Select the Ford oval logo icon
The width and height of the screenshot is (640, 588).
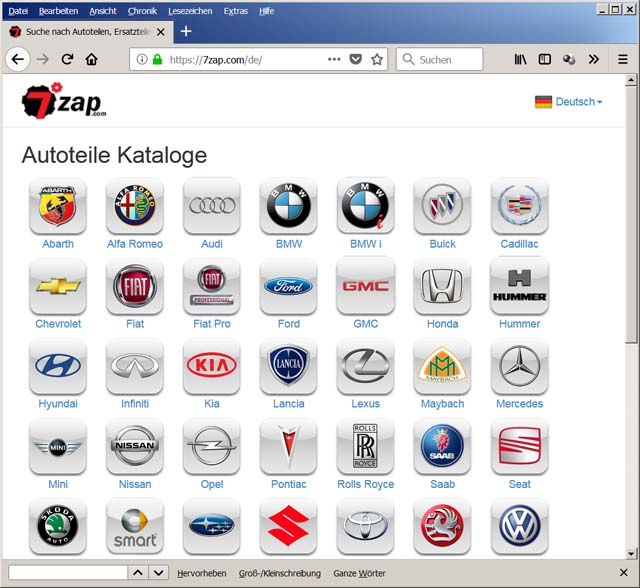[289, 286]
